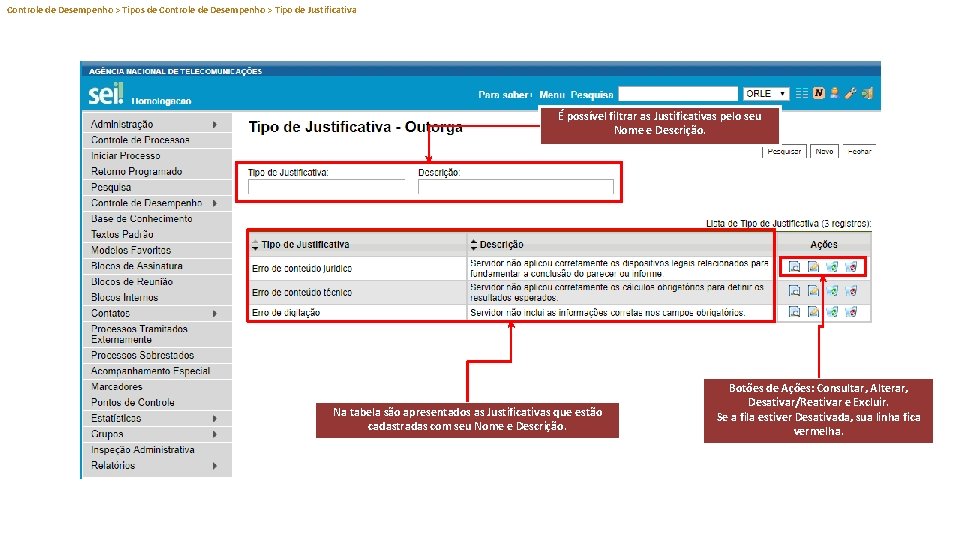
Task: Open Base de Conhecimento menu item
Action: click(x=157, y=219)
